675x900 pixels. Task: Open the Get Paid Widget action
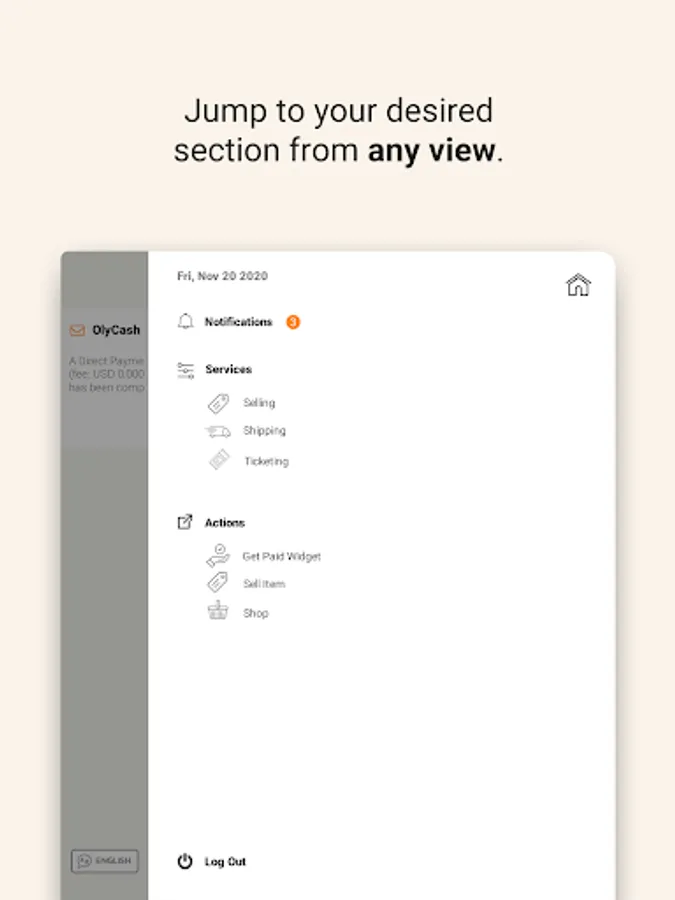click(x=282, y=556)
